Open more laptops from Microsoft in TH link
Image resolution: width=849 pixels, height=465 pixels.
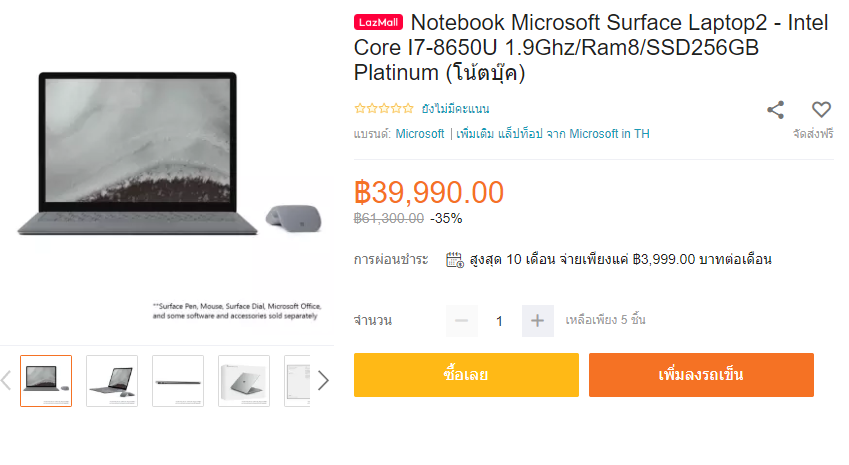coord(552,134)
